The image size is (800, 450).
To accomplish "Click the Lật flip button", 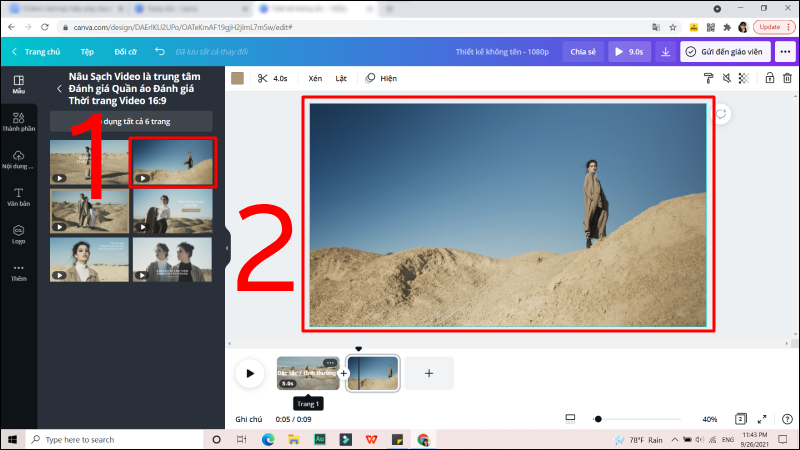I will [341, 78].
